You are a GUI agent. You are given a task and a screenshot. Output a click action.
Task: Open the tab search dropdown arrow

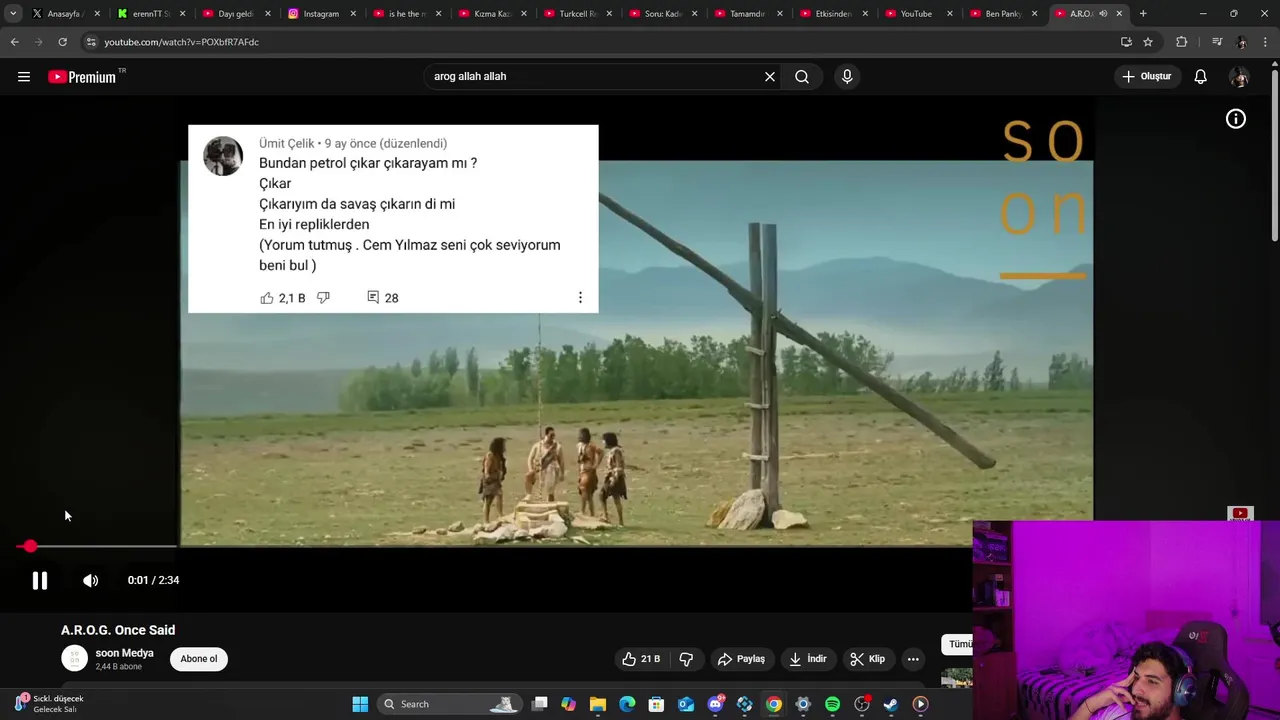click(13, 13)
